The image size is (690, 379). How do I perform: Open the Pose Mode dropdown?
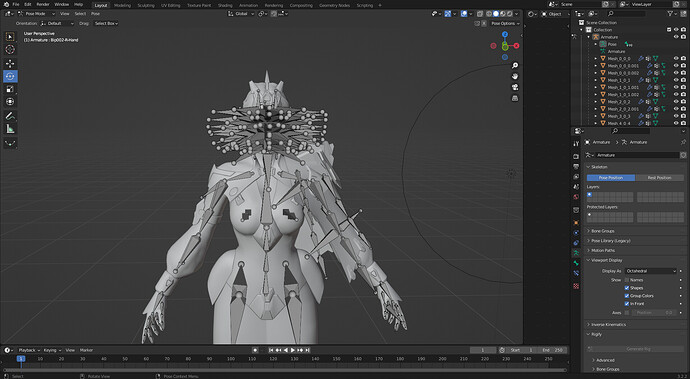click(x=37, y=14)
